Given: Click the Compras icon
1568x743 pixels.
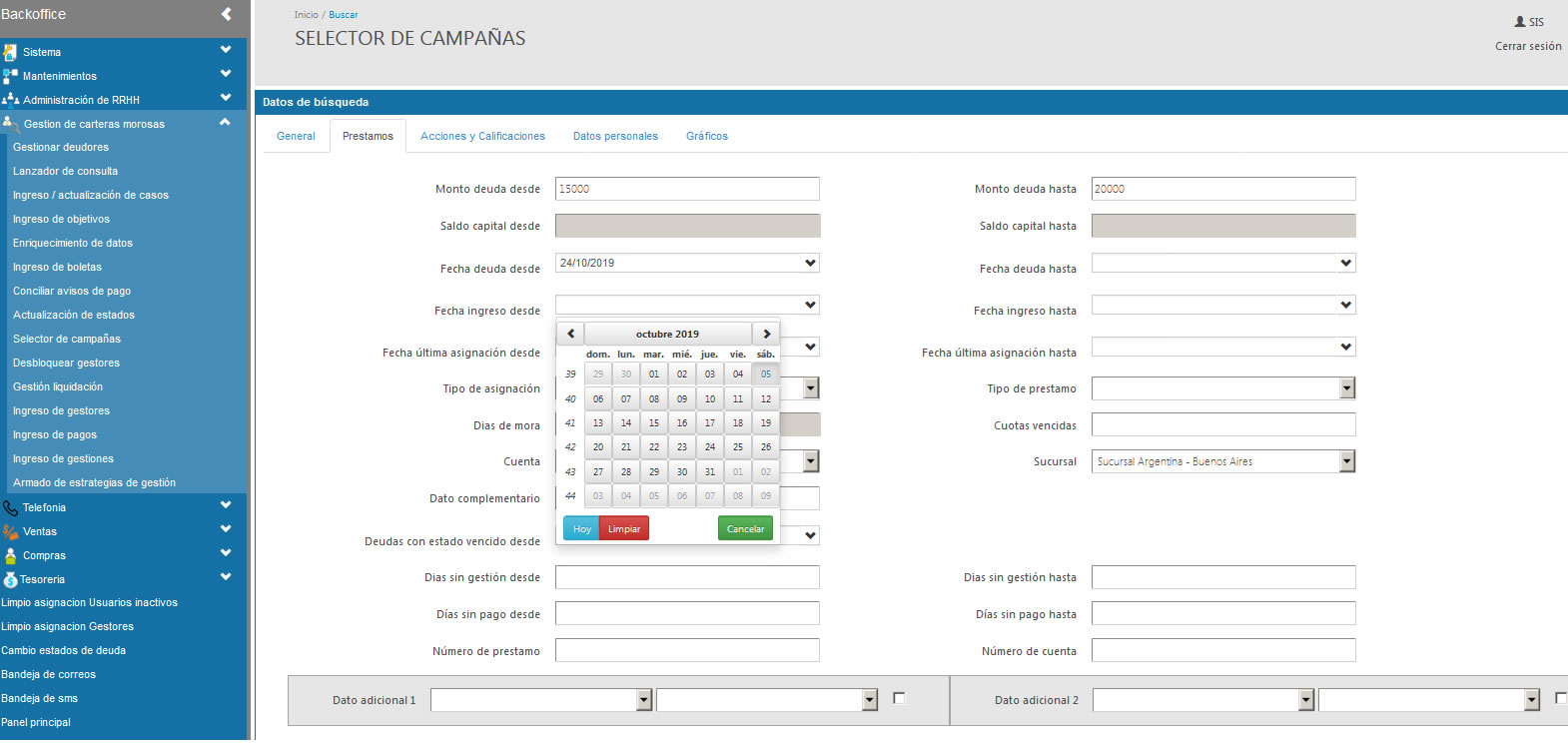Looking at the screenshot, I should (10, 555).
